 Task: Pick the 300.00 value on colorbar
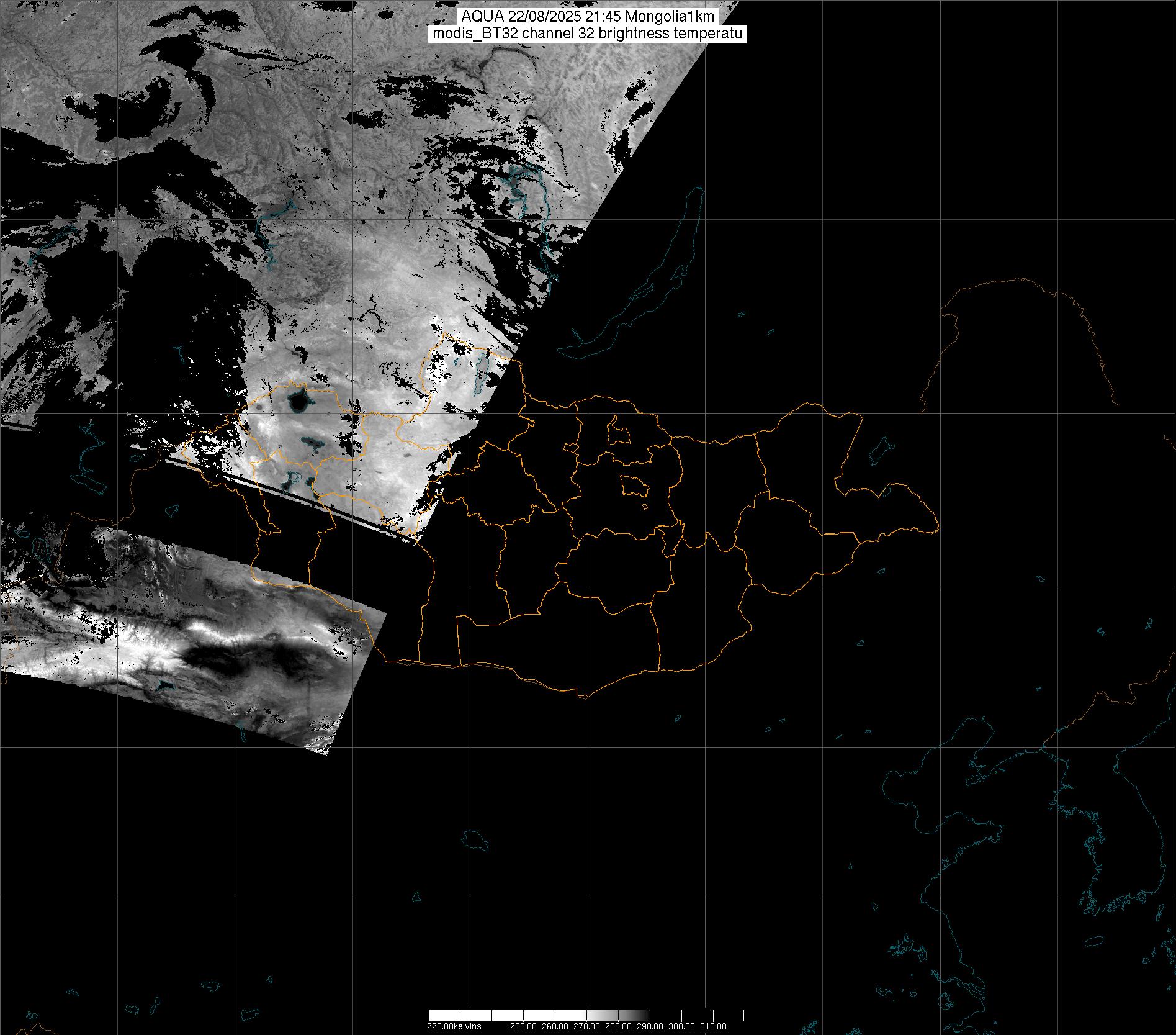click(x=682, y=1026)
